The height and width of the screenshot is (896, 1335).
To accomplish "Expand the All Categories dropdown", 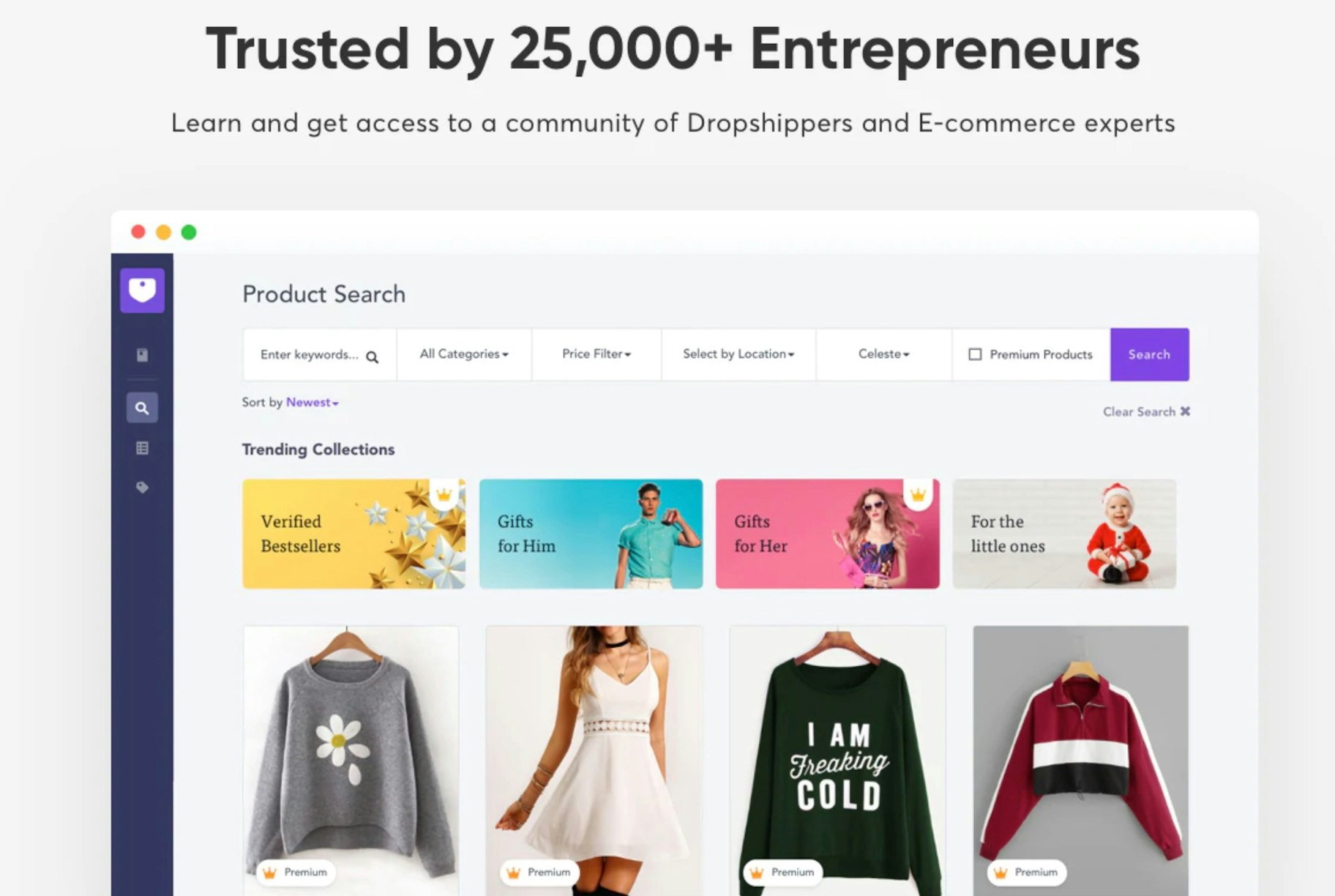I will [464, 354].
